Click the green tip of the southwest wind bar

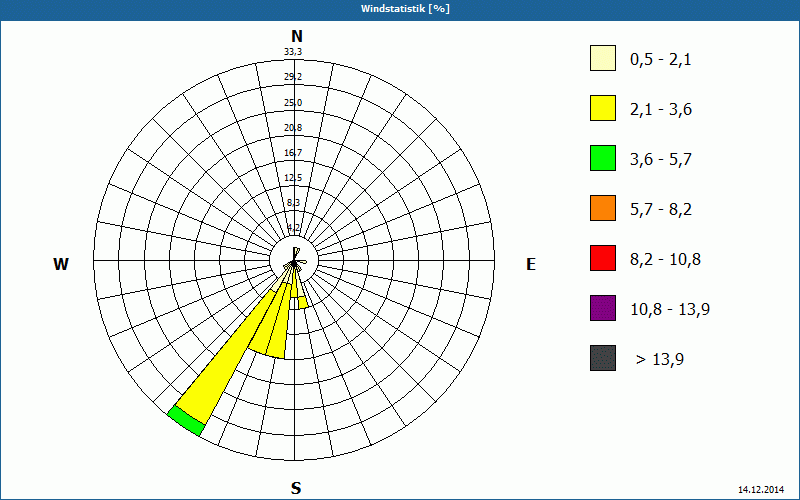pos(186,421)
